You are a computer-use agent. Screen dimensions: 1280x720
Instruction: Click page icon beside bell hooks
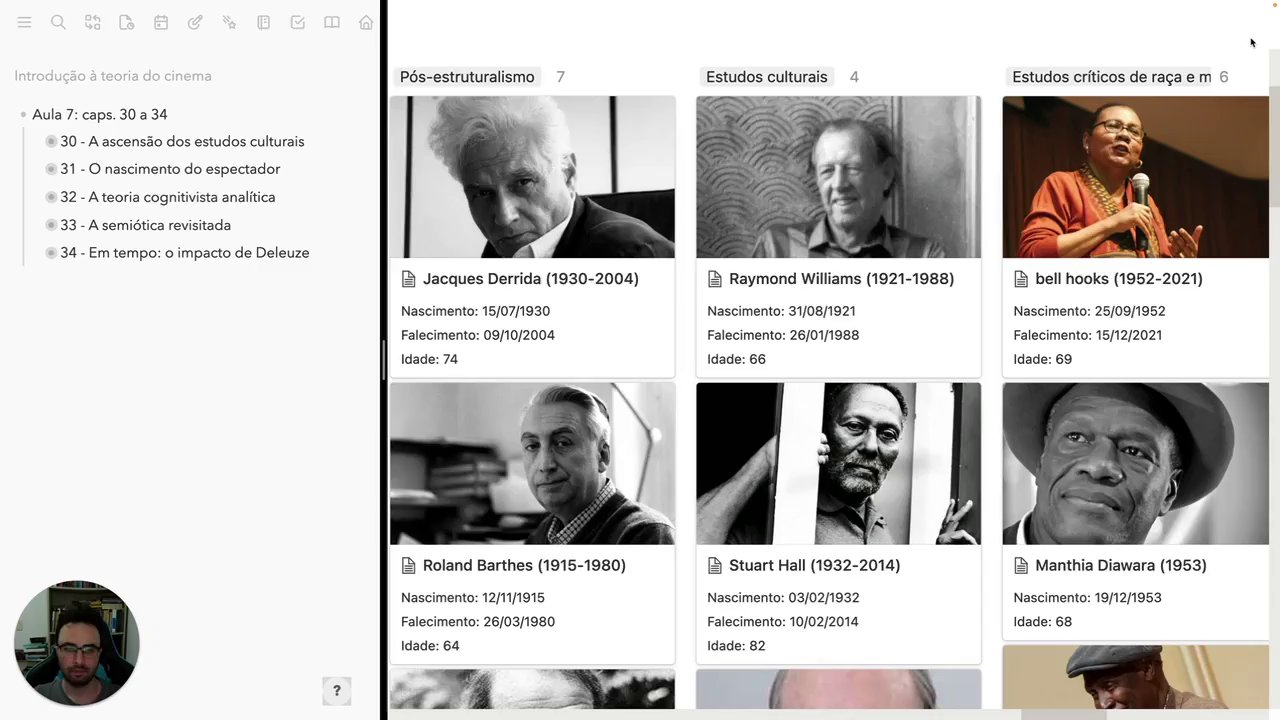pyautogui.click(x=1020, y=279)
